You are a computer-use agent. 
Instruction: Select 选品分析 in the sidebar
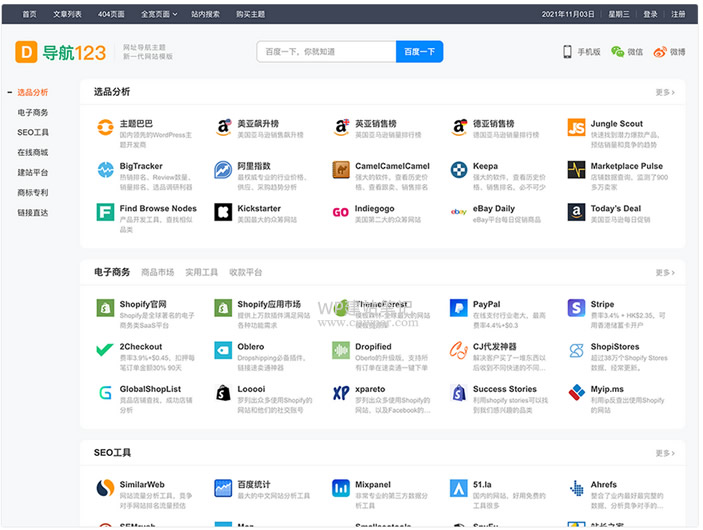point(33,92)
